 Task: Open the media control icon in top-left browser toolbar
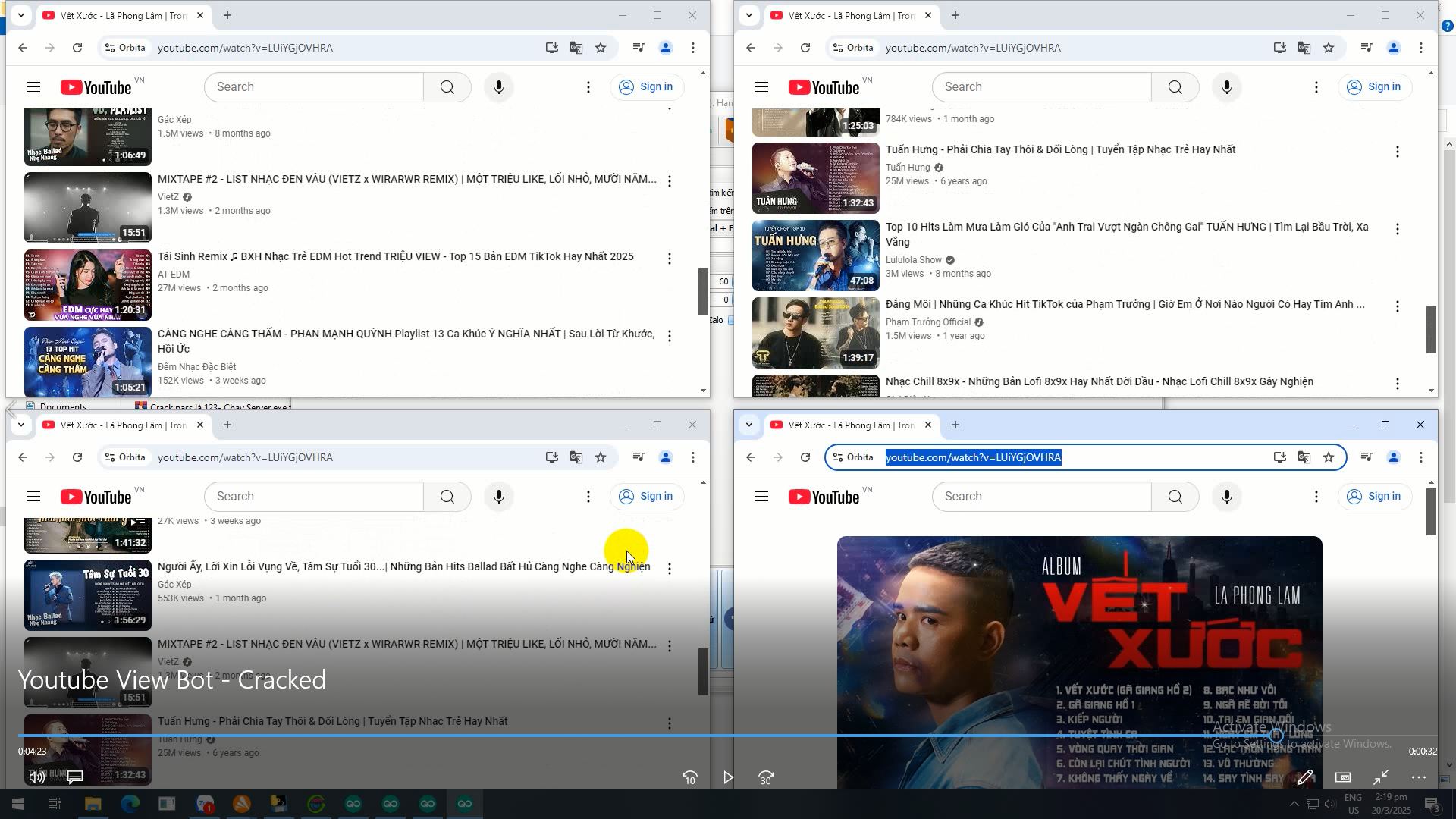pos(639,48)
